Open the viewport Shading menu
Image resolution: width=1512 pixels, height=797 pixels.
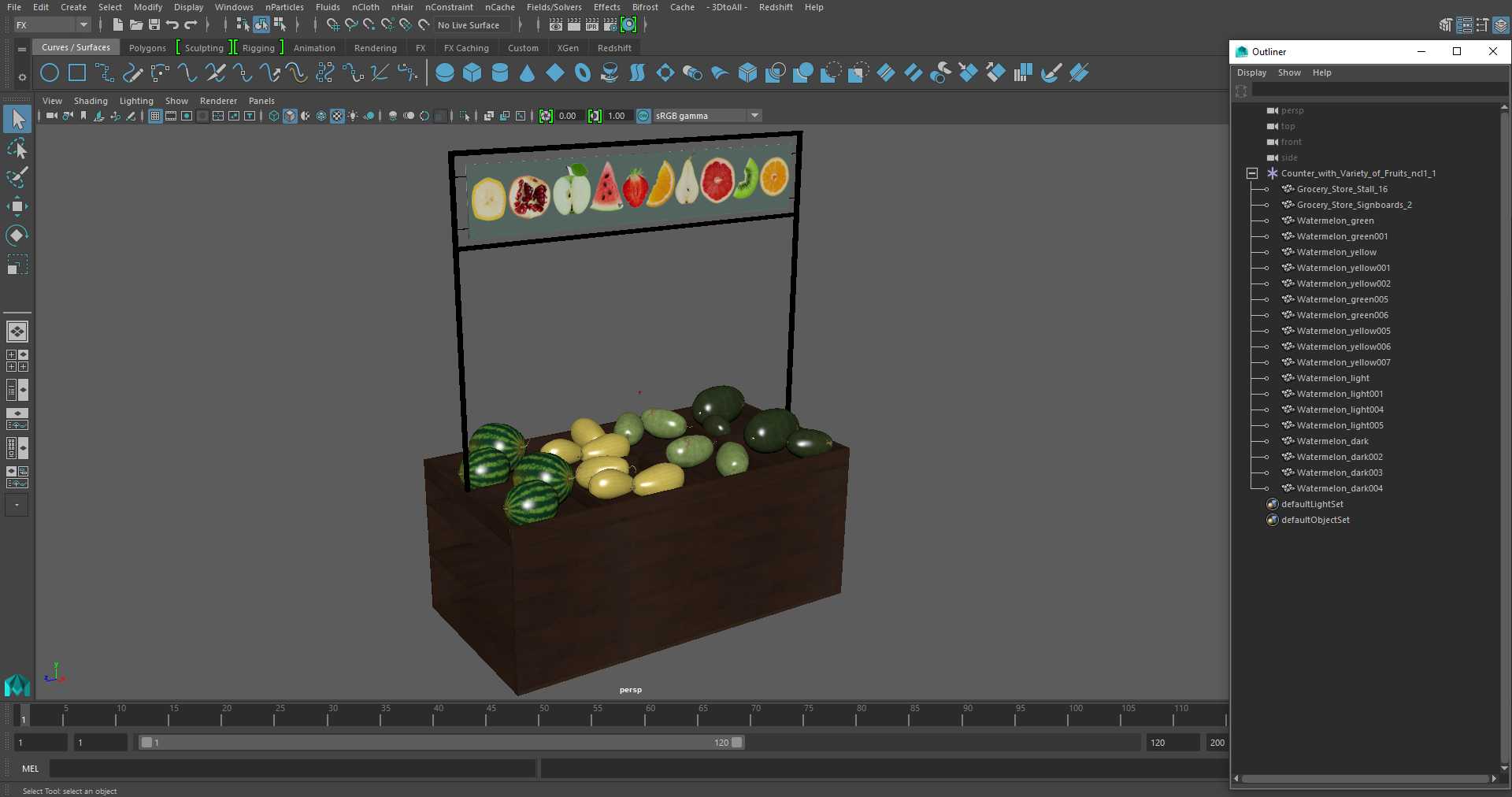[x=91, y=101]
